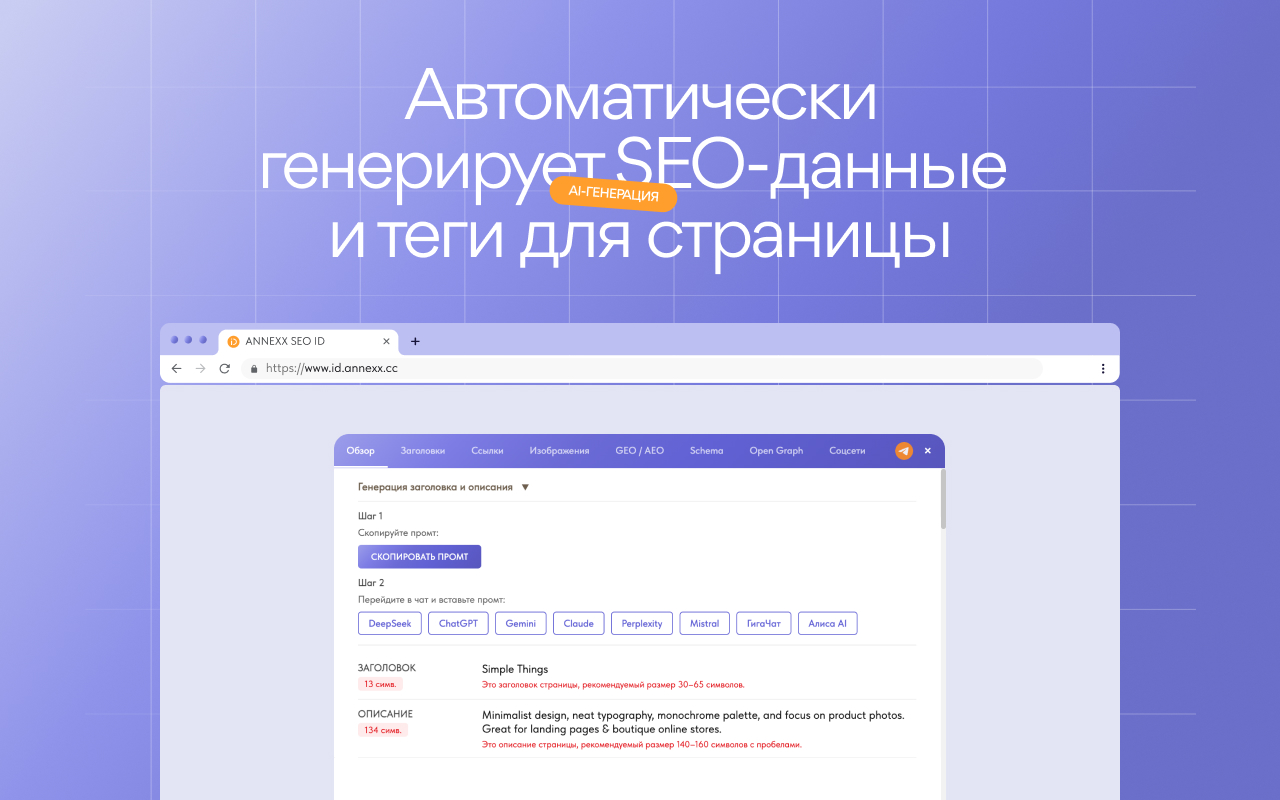This screenshot has height=800, width=1280.
Task: Open the Perplexity chat button
Action: (x=642, y=623)
